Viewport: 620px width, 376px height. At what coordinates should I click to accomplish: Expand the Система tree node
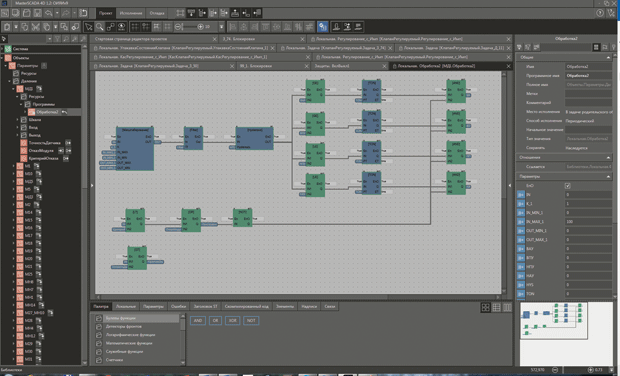[2, 49]
